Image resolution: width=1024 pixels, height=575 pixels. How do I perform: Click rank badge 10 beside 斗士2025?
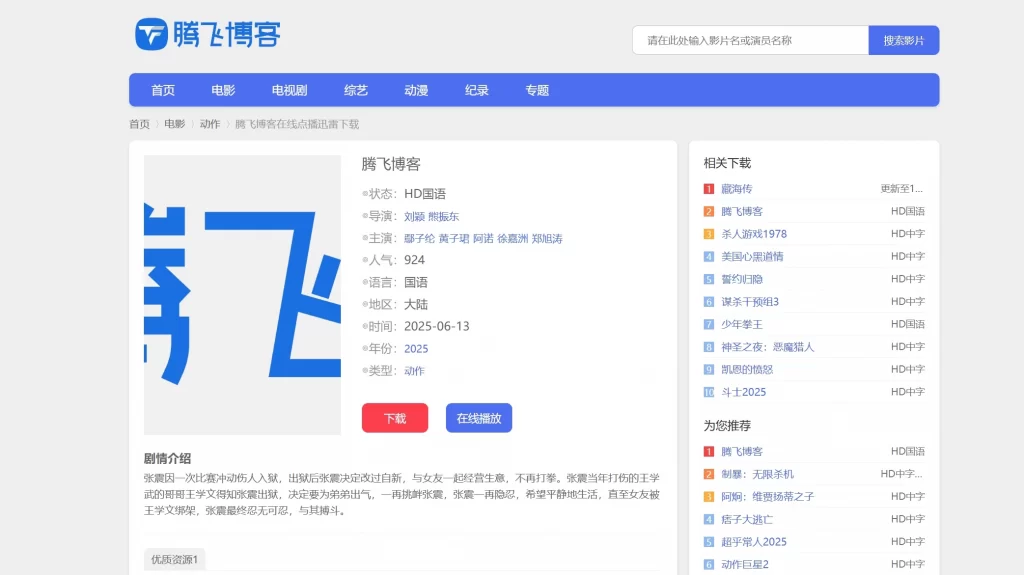pos(709,392)
